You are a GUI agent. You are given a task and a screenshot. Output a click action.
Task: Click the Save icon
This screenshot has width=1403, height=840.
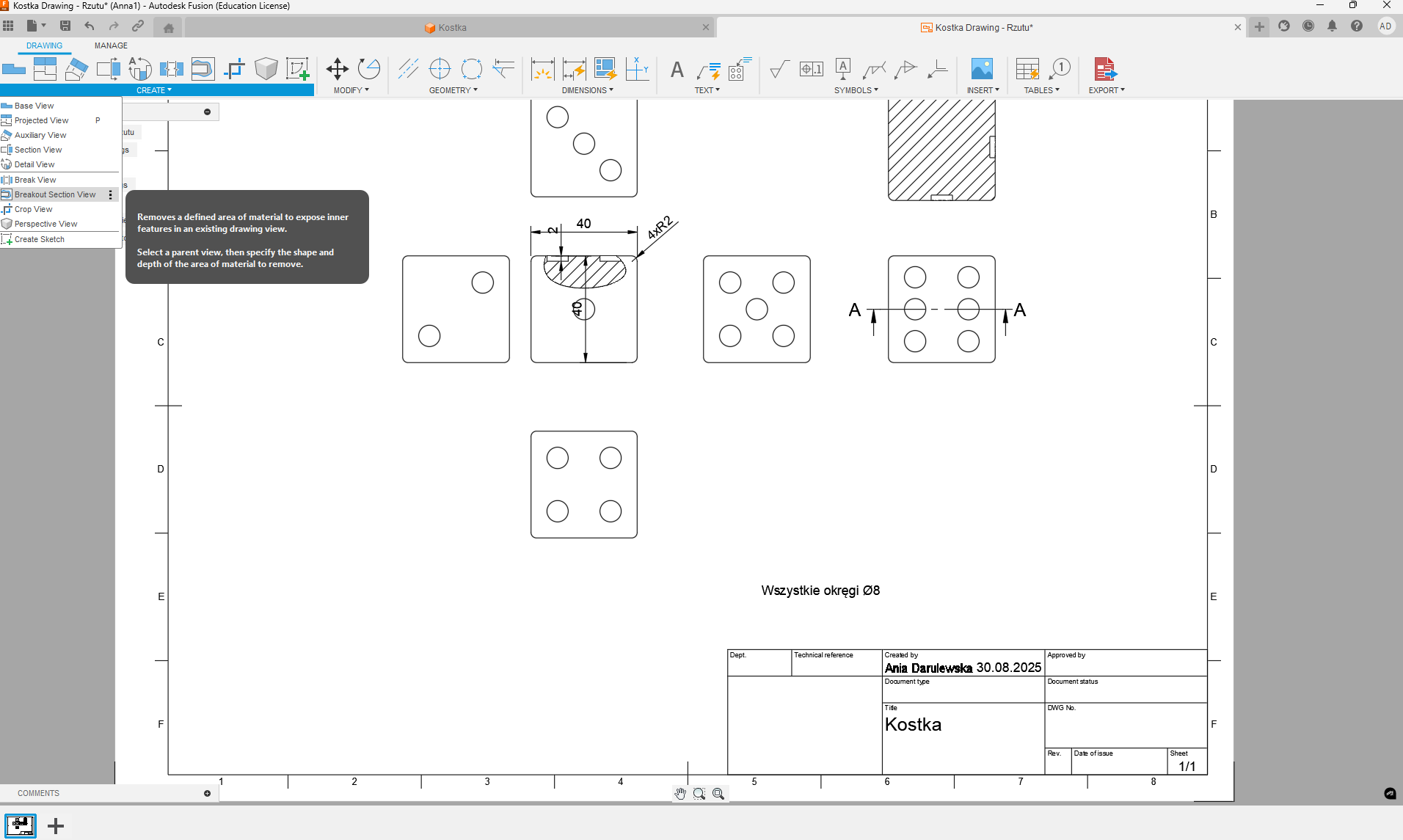[65, 26]
